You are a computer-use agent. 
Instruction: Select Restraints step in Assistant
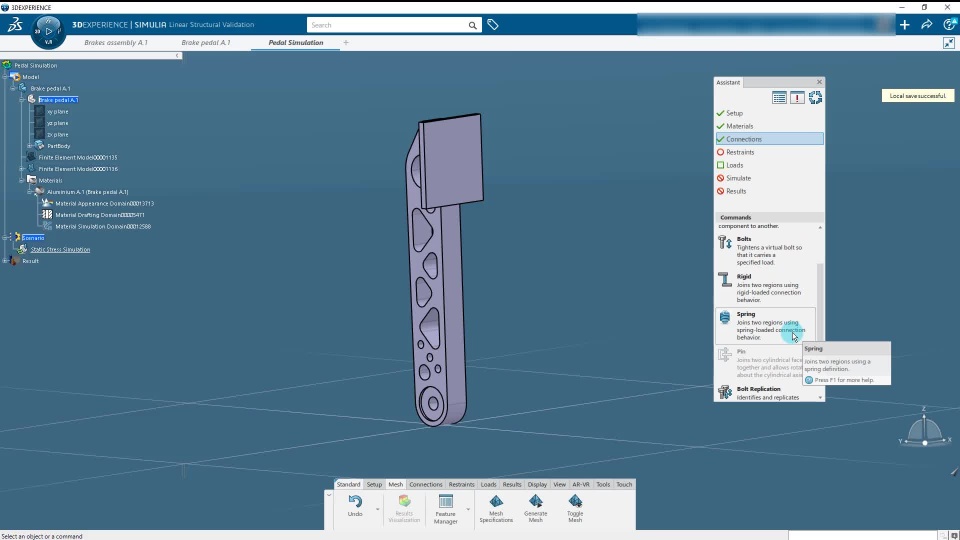point(740,152)
